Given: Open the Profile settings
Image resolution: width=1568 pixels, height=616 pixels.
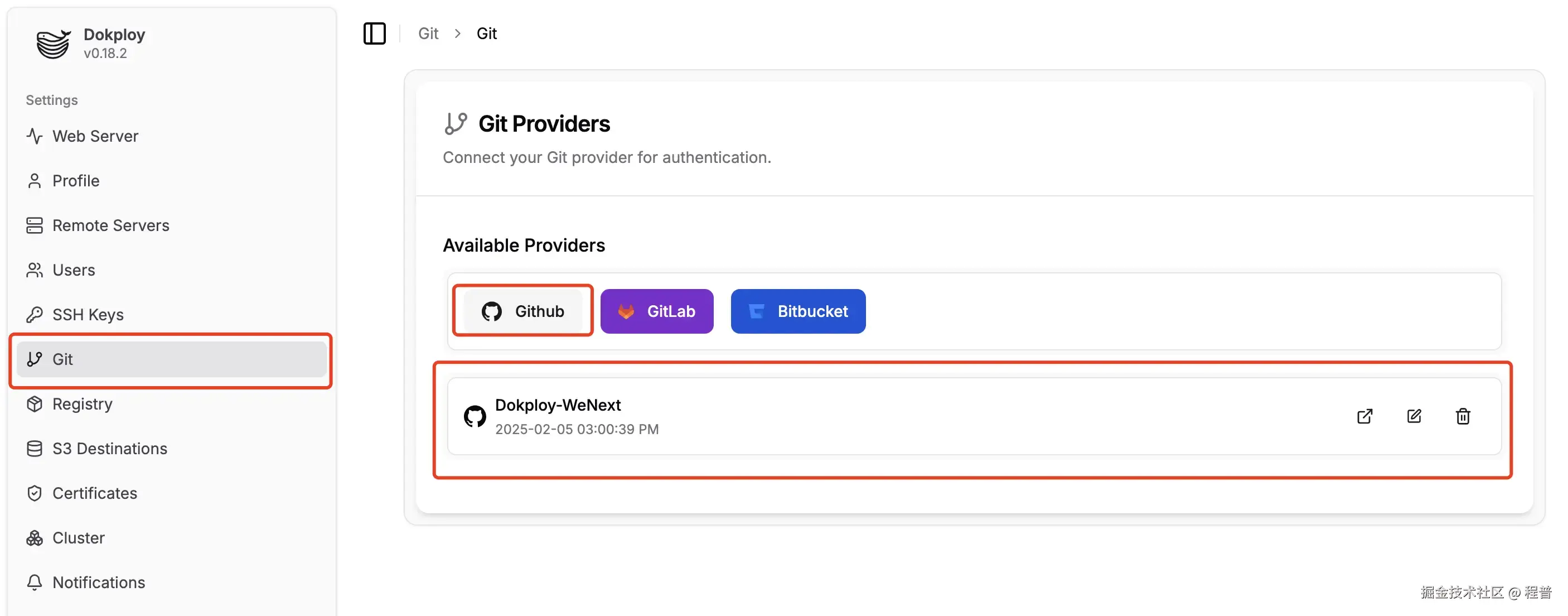Looking at the screenshot, I should (x=75, y=180).
